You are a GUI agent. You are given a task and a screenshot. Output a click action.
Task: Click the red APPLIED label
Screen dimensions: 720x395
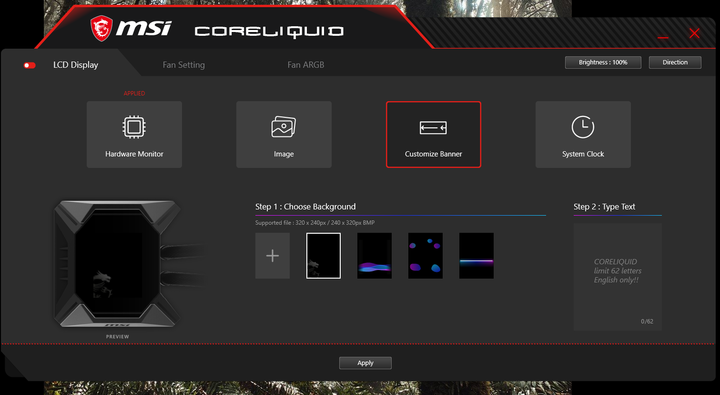pyautogui.click(x=134, y=93)
